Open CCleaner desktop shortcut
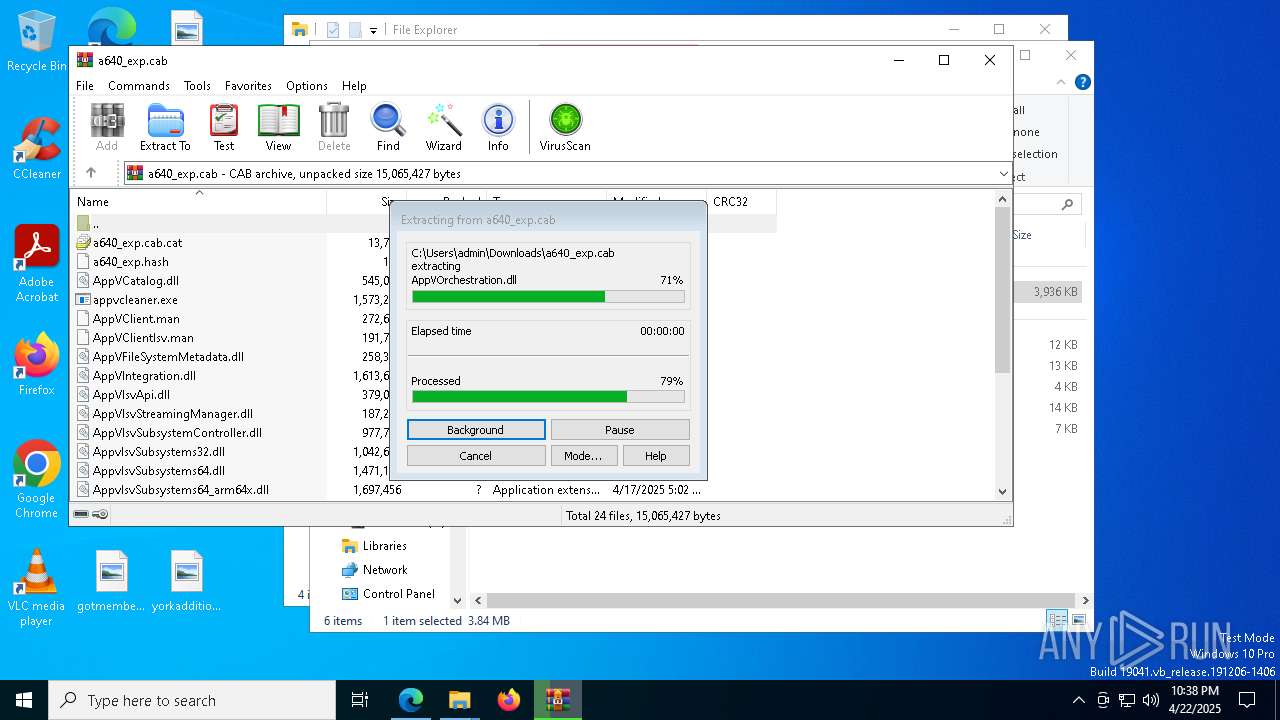 37,148
